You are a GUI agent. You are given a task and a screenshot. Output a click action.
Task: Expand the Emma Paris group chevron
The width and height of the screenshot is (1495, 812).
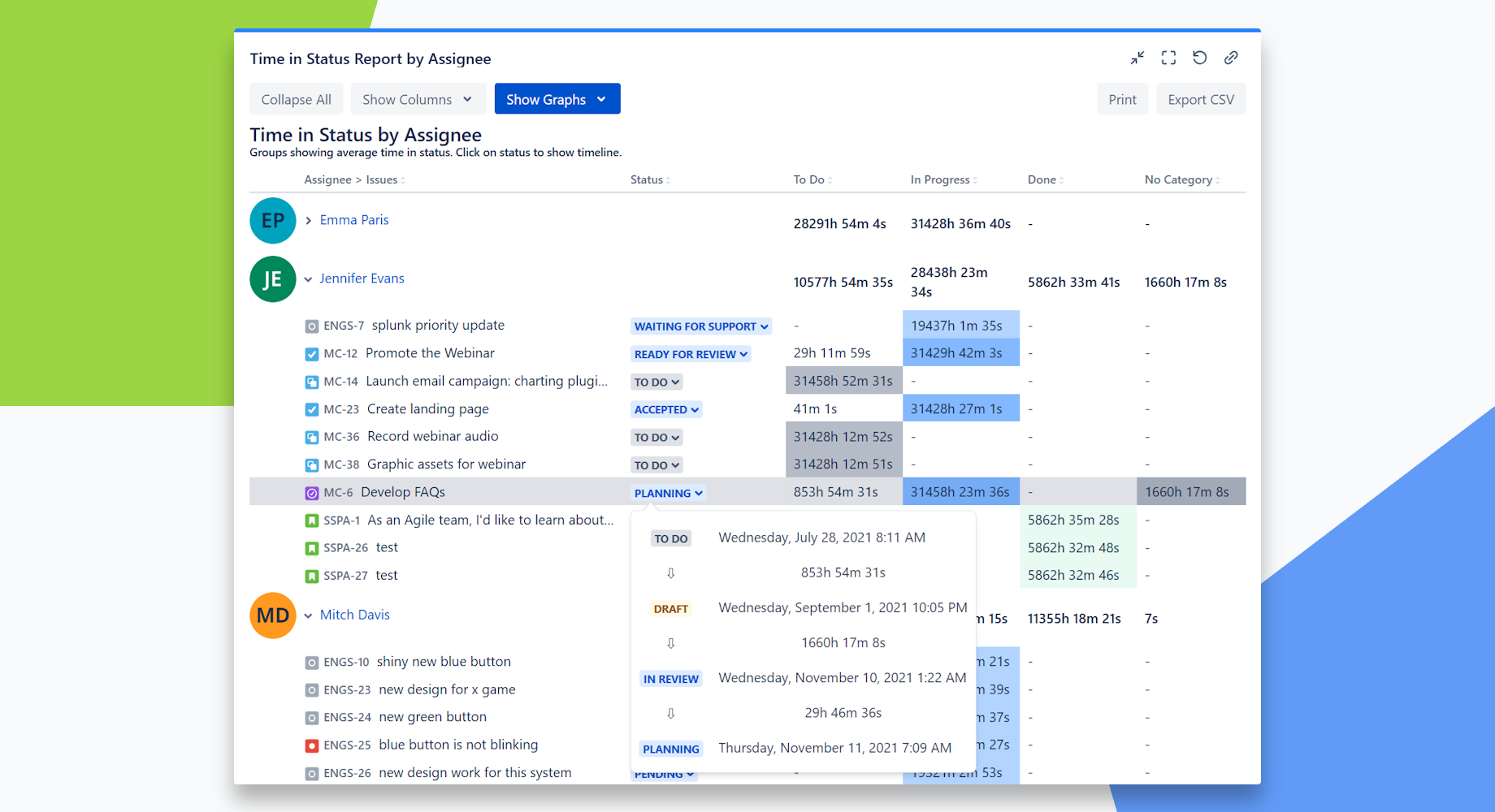(308, 220)
